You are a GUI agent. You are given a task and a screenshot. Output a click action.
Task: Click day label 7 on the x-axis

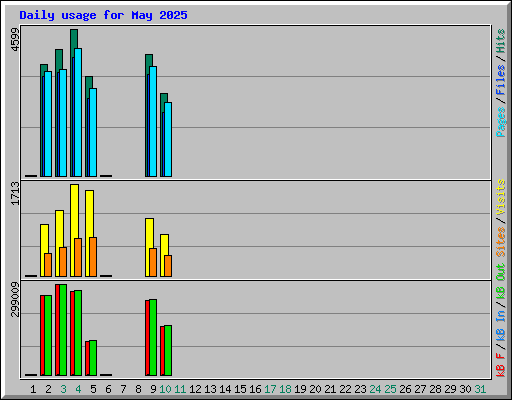[x=123, y=389]
